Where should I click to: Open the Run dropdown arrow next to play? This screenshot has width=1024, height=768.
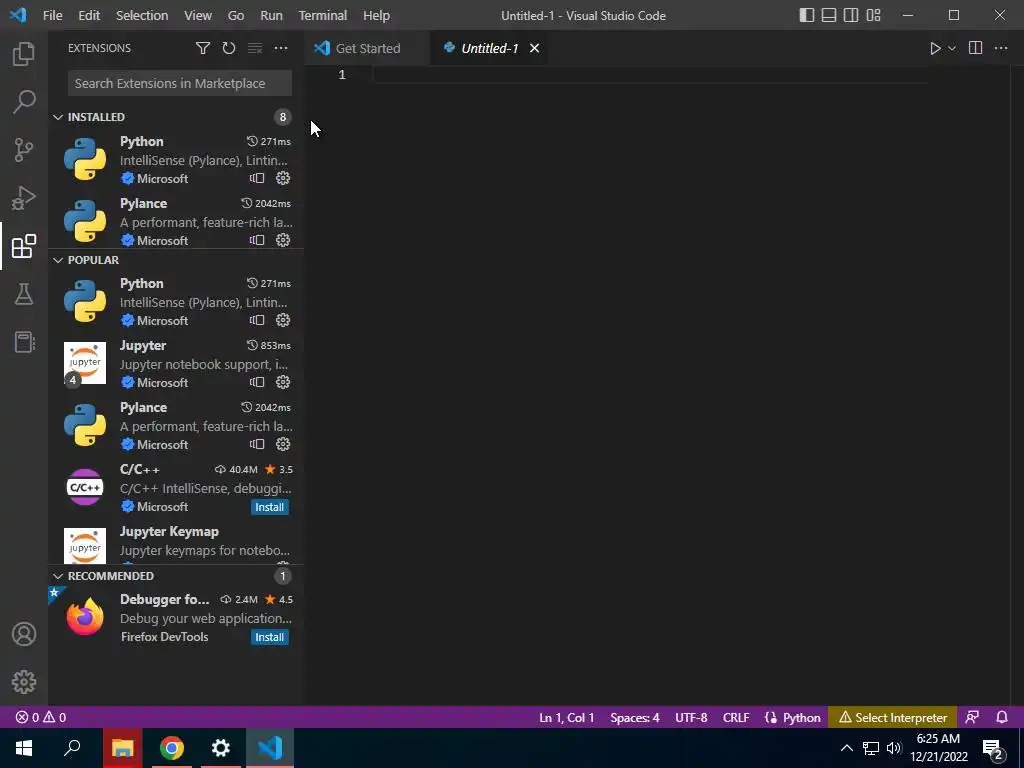point(952,48)
